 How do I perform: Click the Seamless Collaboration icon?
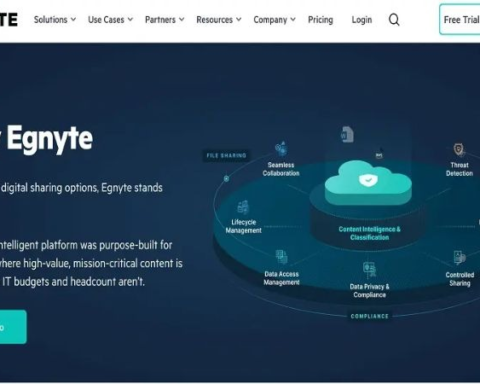click(281, 149)
